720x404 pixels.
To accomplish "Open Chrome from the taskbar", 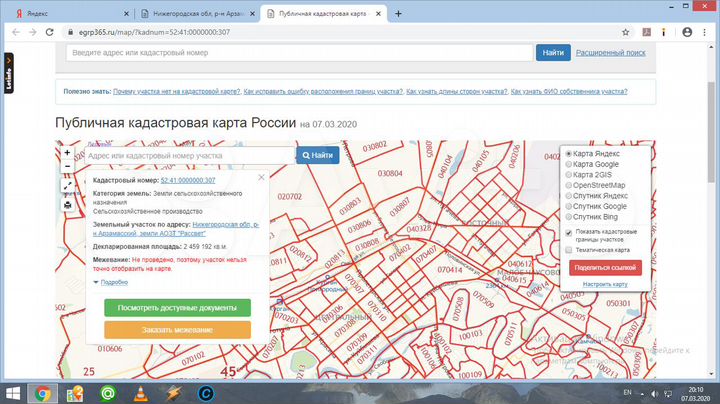I will 43,393.
